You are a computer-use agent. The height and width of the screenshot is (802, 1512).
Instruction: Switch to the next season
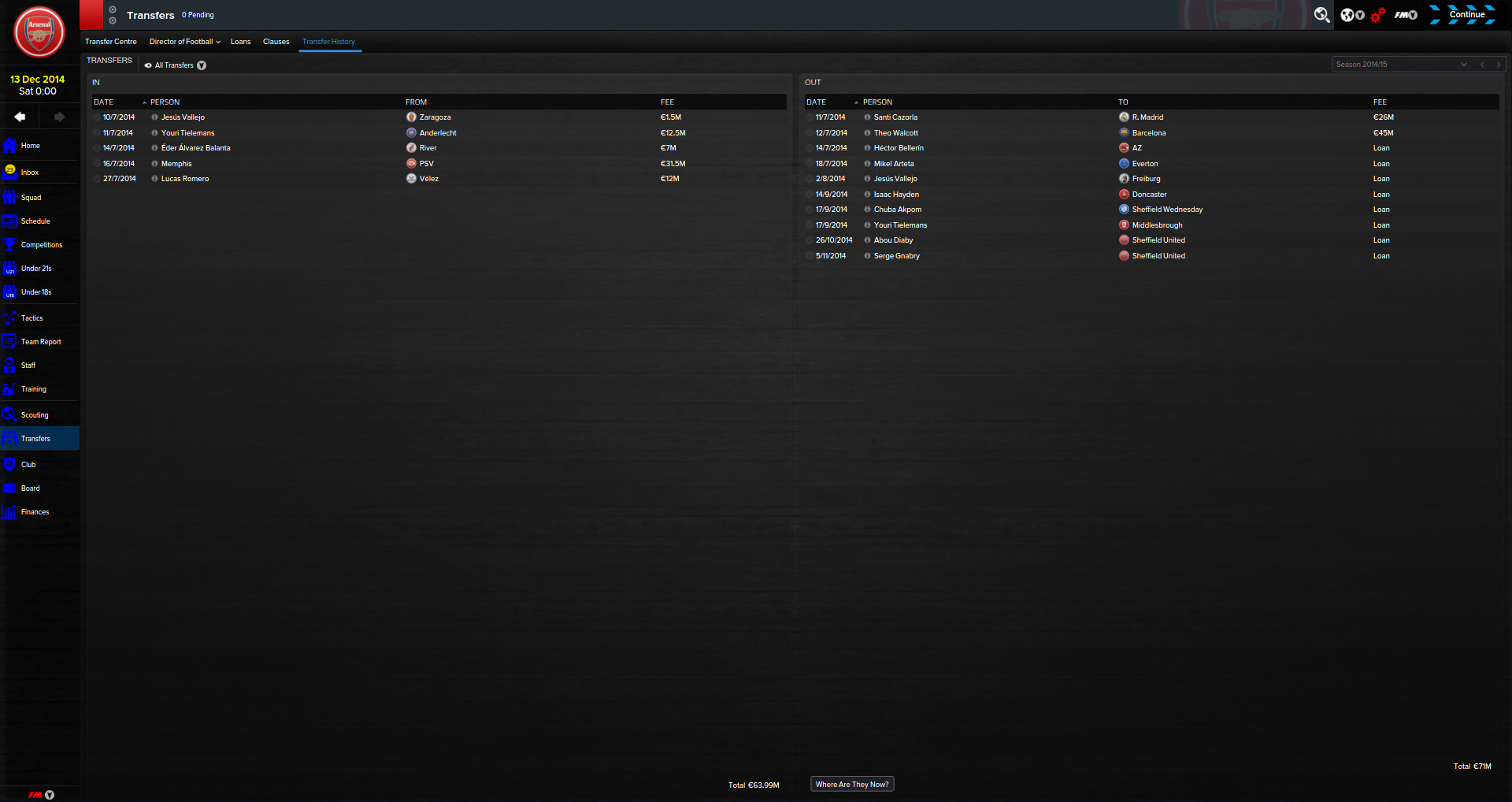click(1499, 65)
